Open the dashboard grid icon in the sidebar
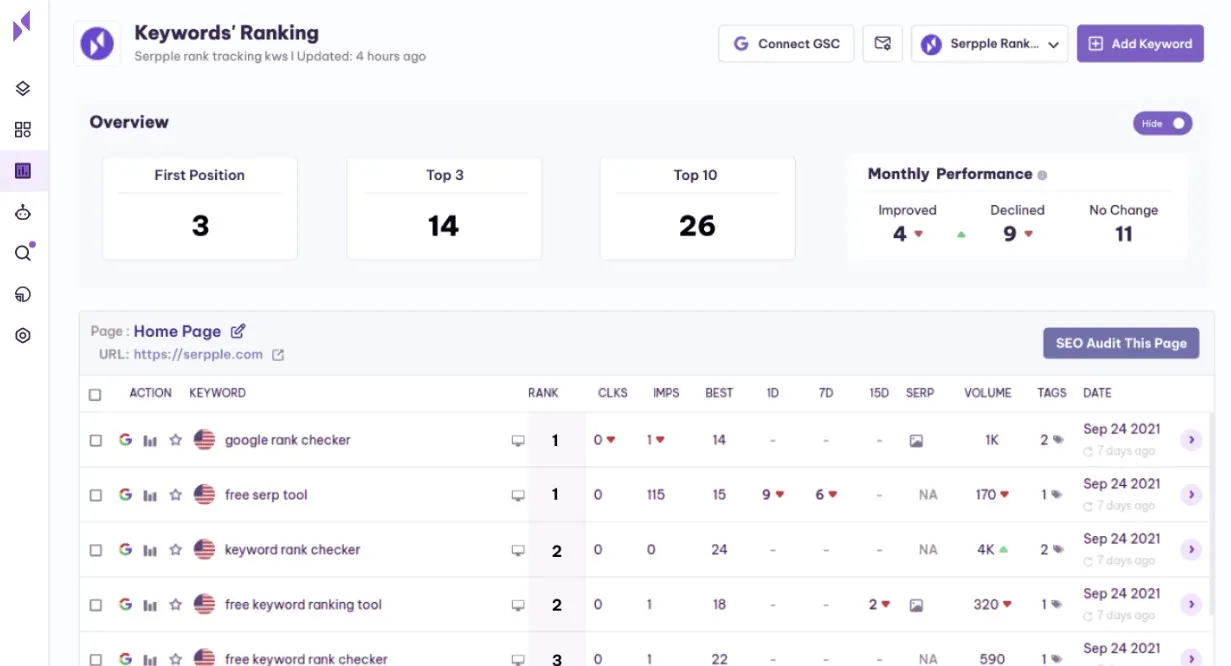1231x666 pixels. (x=23, y=129)
